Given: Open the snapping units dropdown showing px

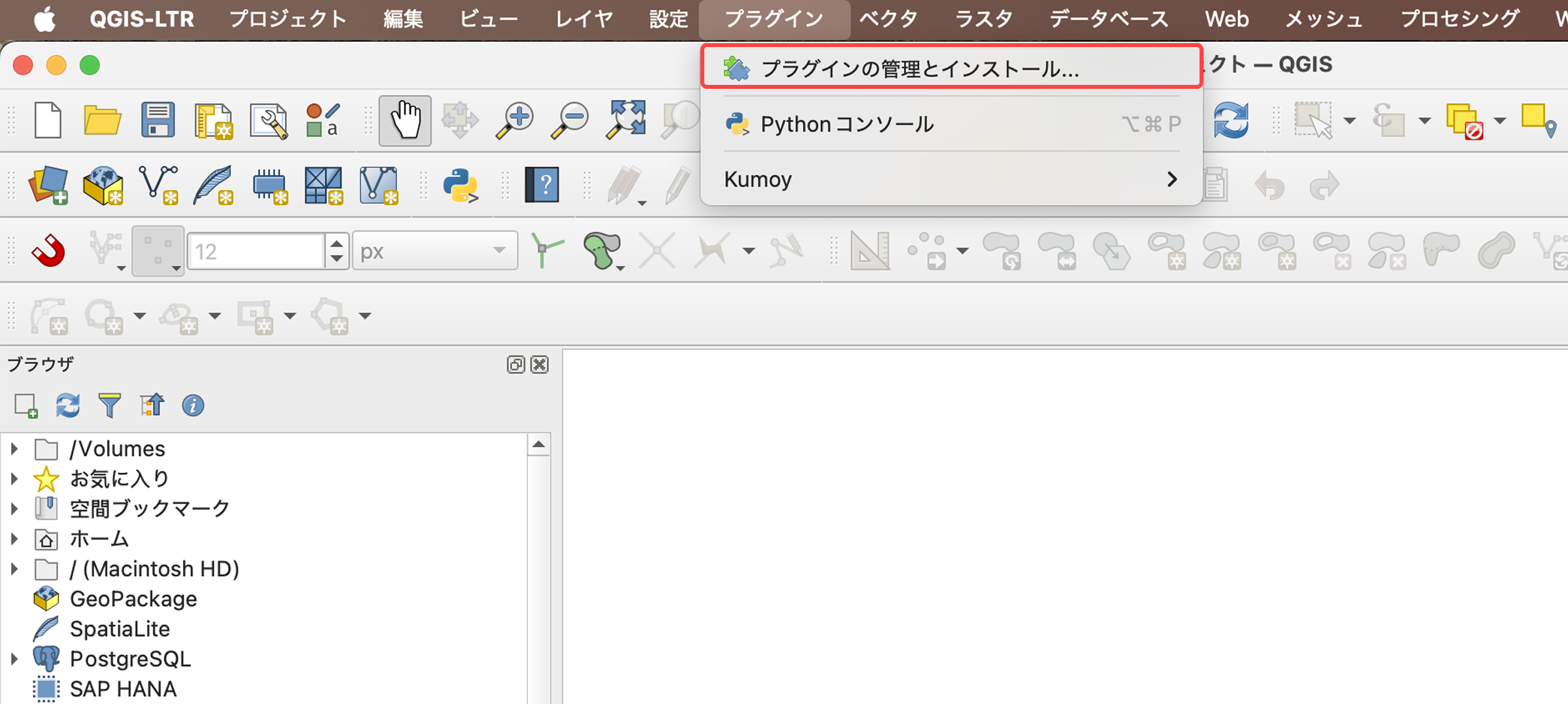Looking at the screenshot, I should click(x=433, y=250).
